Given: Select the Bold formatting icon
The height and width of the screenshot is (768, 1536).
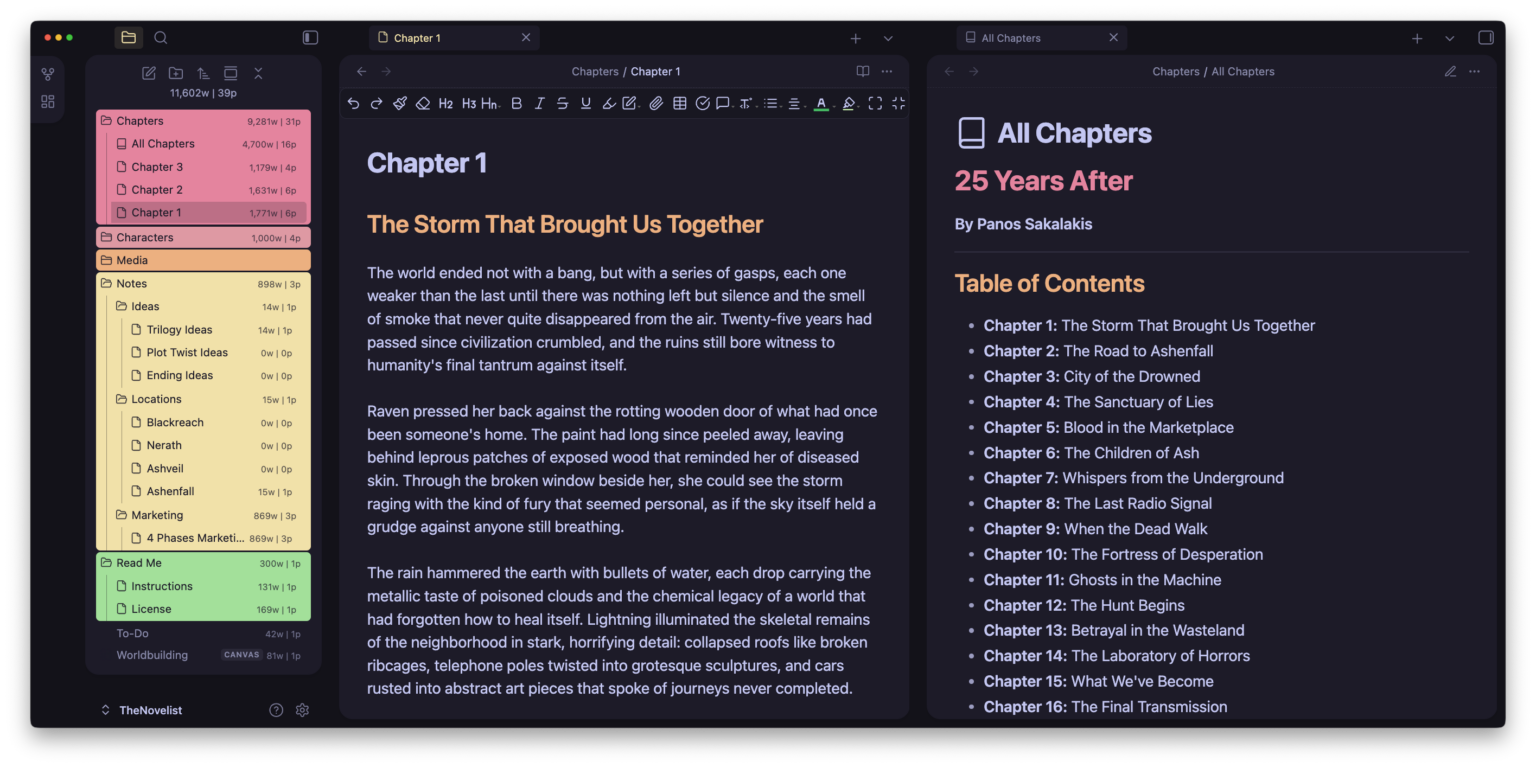Looking at the screenshot, I should click(516, 103).
